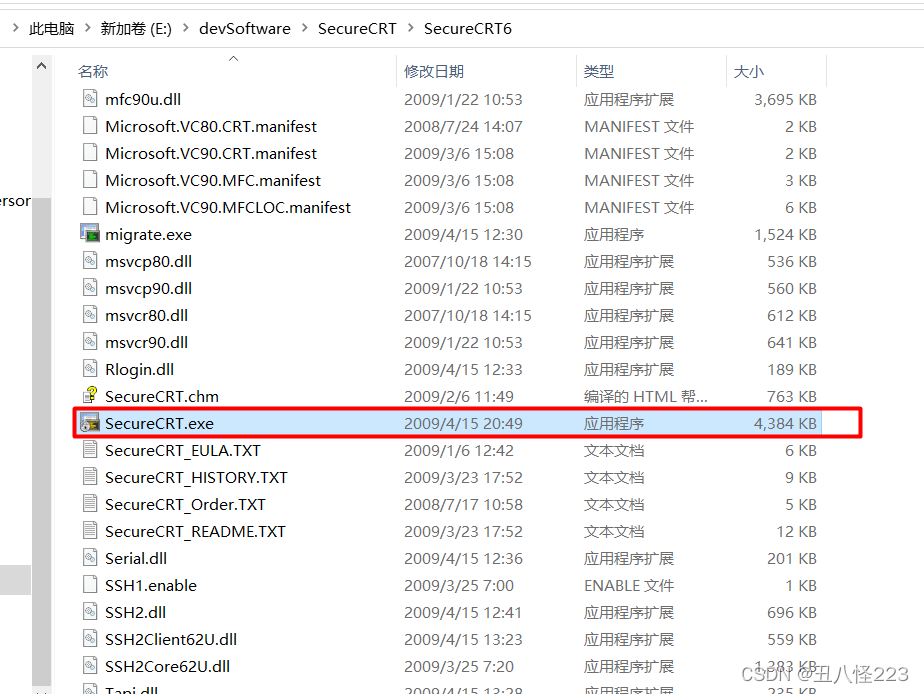
Task: Select the file named Serial.dll
Action: point(136,558)
